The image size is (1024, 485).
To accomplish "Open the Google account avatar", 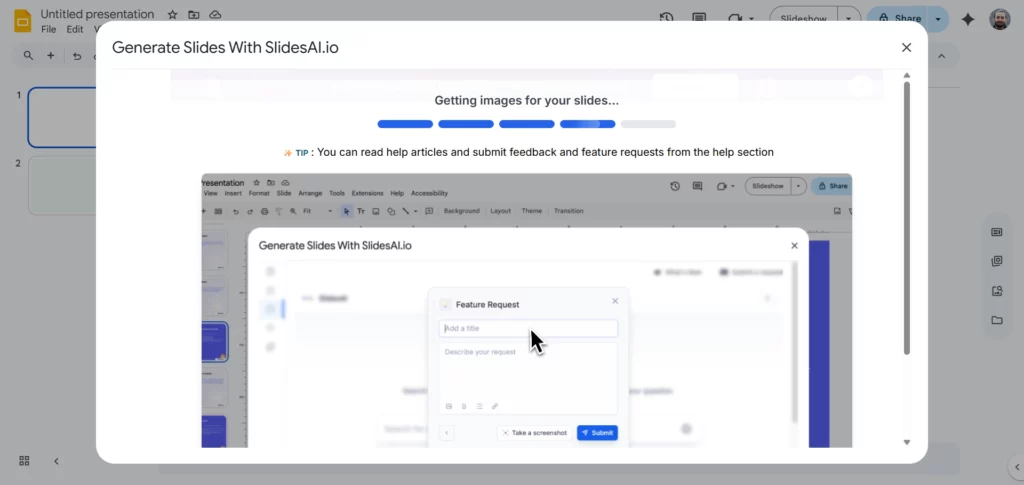I will 999,19.
